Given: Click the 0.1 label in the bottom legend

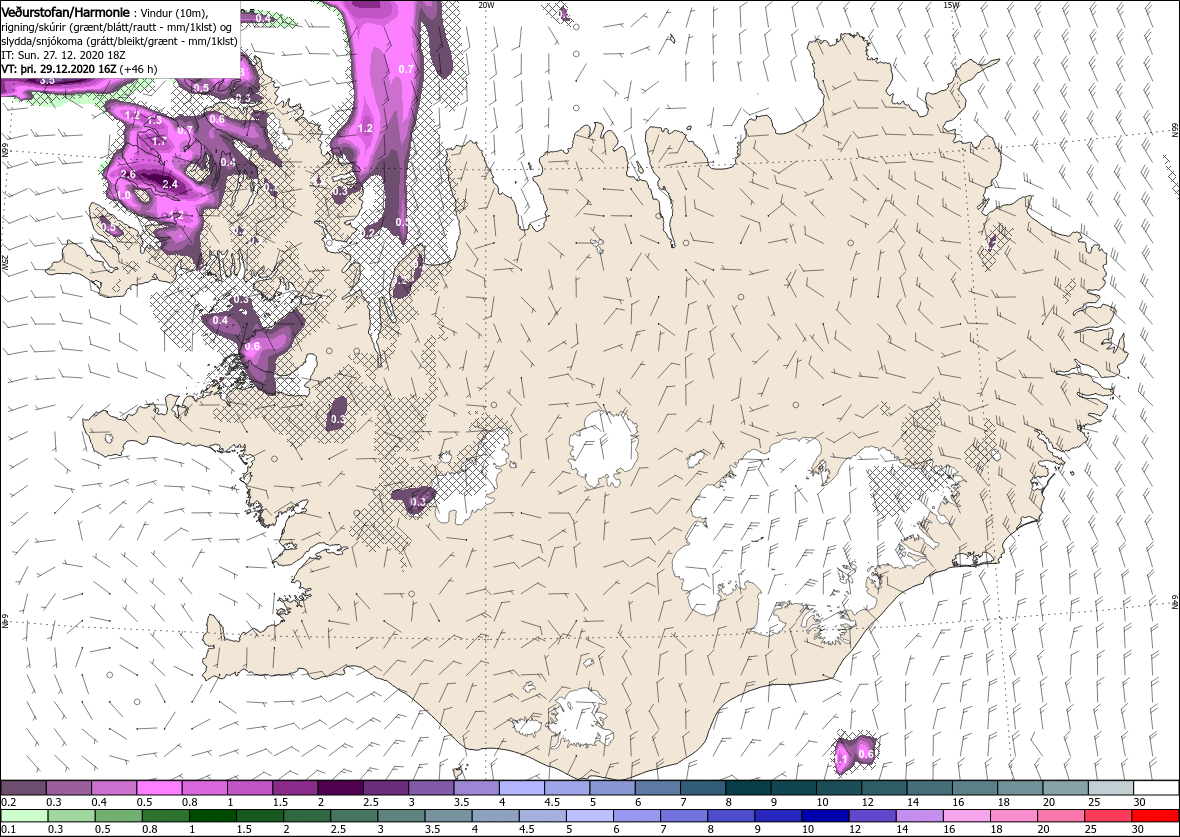Looking at the screenshot, I should [8, 829].
